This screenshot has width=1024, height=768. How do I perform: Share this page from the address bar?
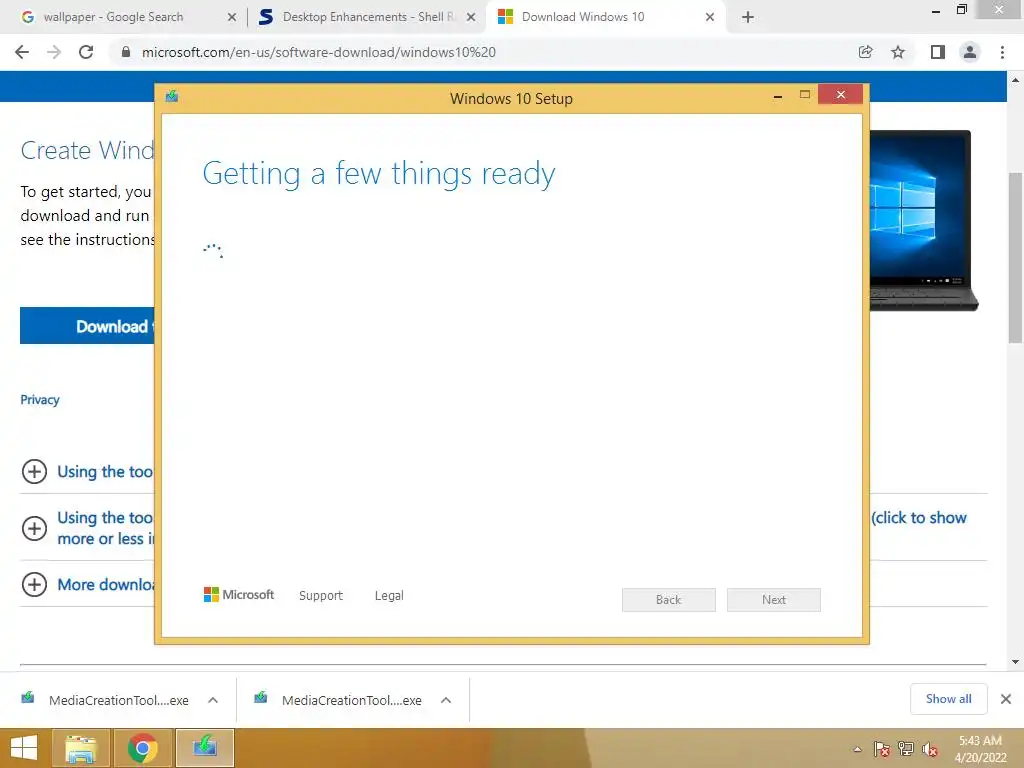coord(865,52)
